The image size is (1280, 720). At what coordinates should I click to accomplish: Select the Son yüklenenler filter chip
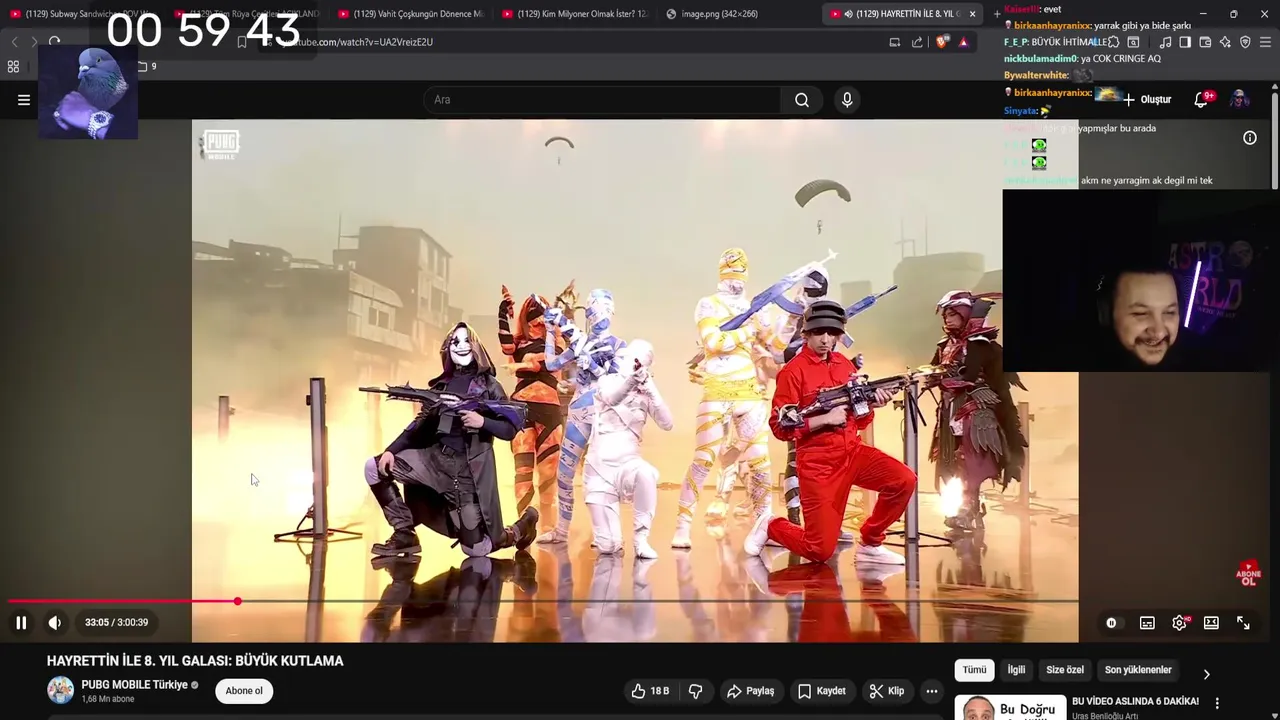(x=1138, y=670)
